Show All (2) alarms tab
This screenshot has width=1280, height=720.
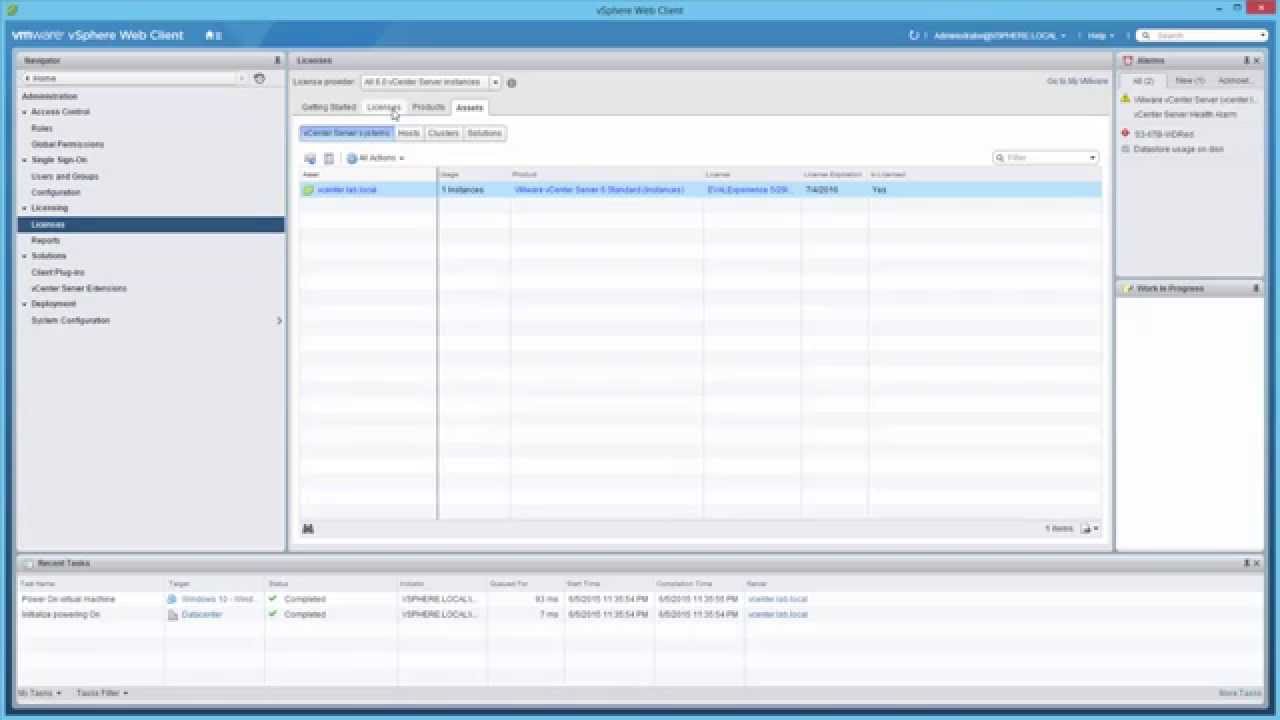click(x=1143, y=80)
